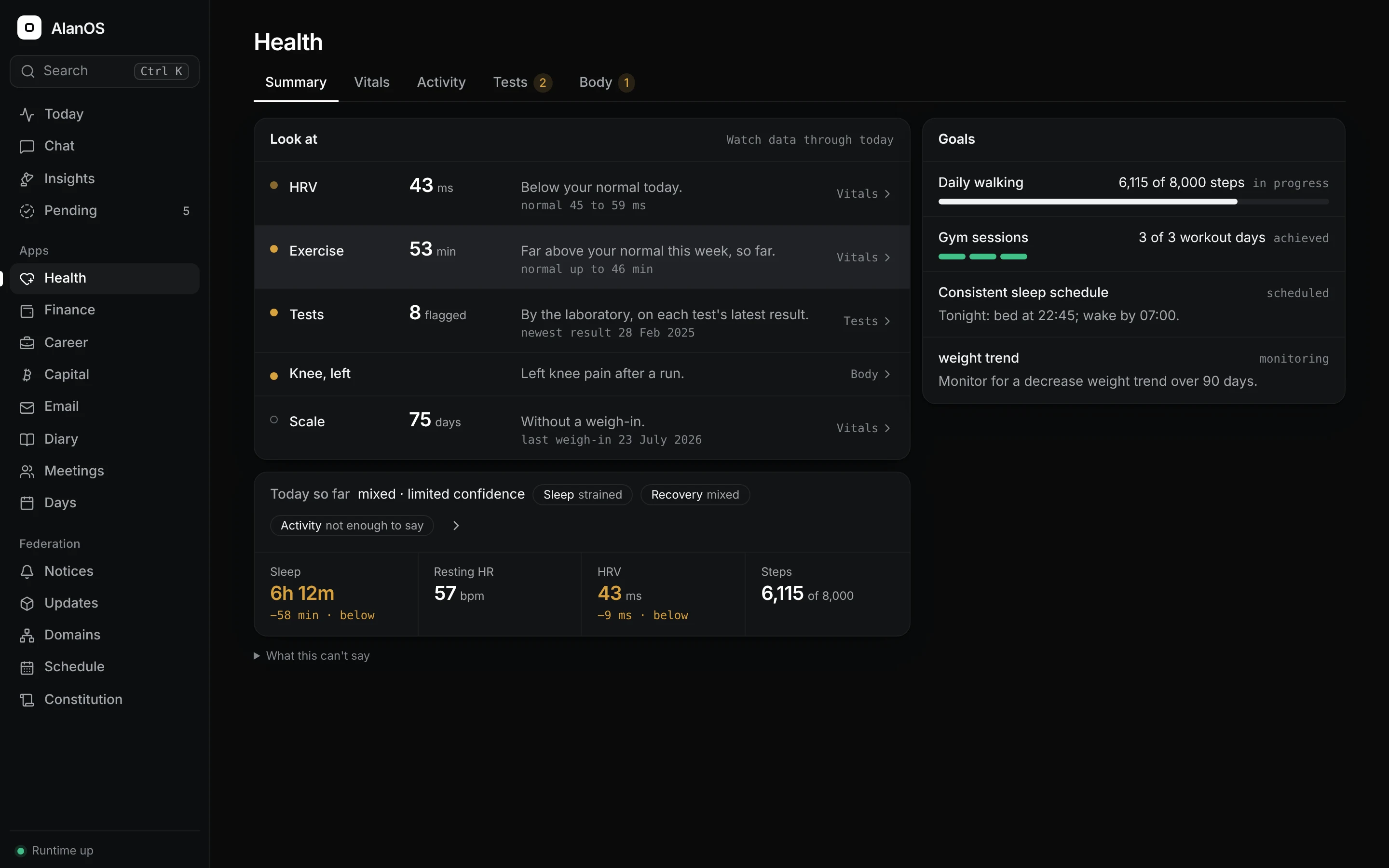Click the Diary book icon
Screen dimensions: 1389x868
click(27, 439)
